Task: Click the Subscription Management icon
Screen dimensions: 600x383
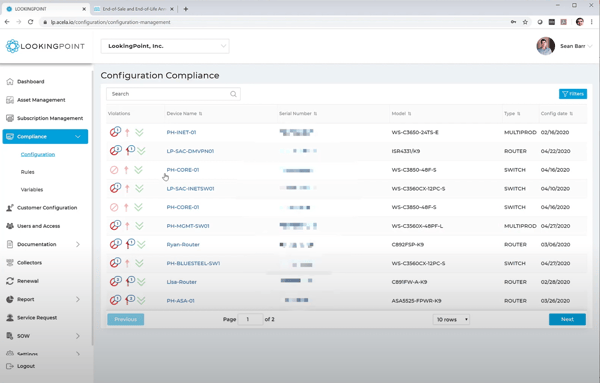Action: (10, 118)
